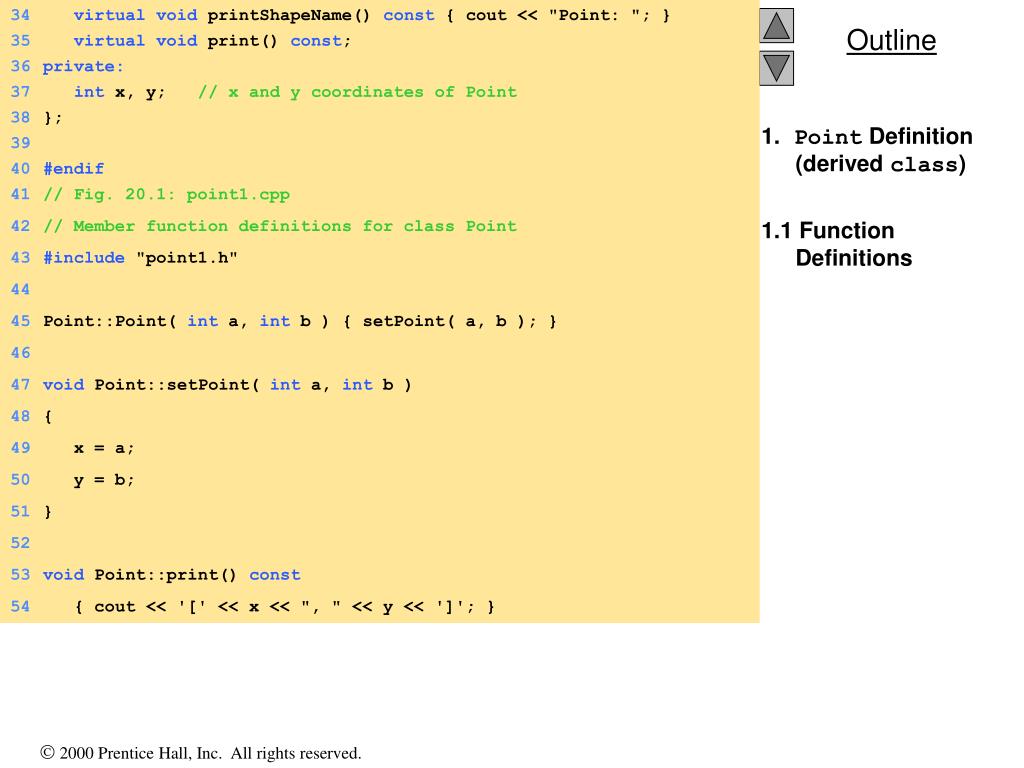Click the comment 'x and y coordinates of Point'

point(358,91)
